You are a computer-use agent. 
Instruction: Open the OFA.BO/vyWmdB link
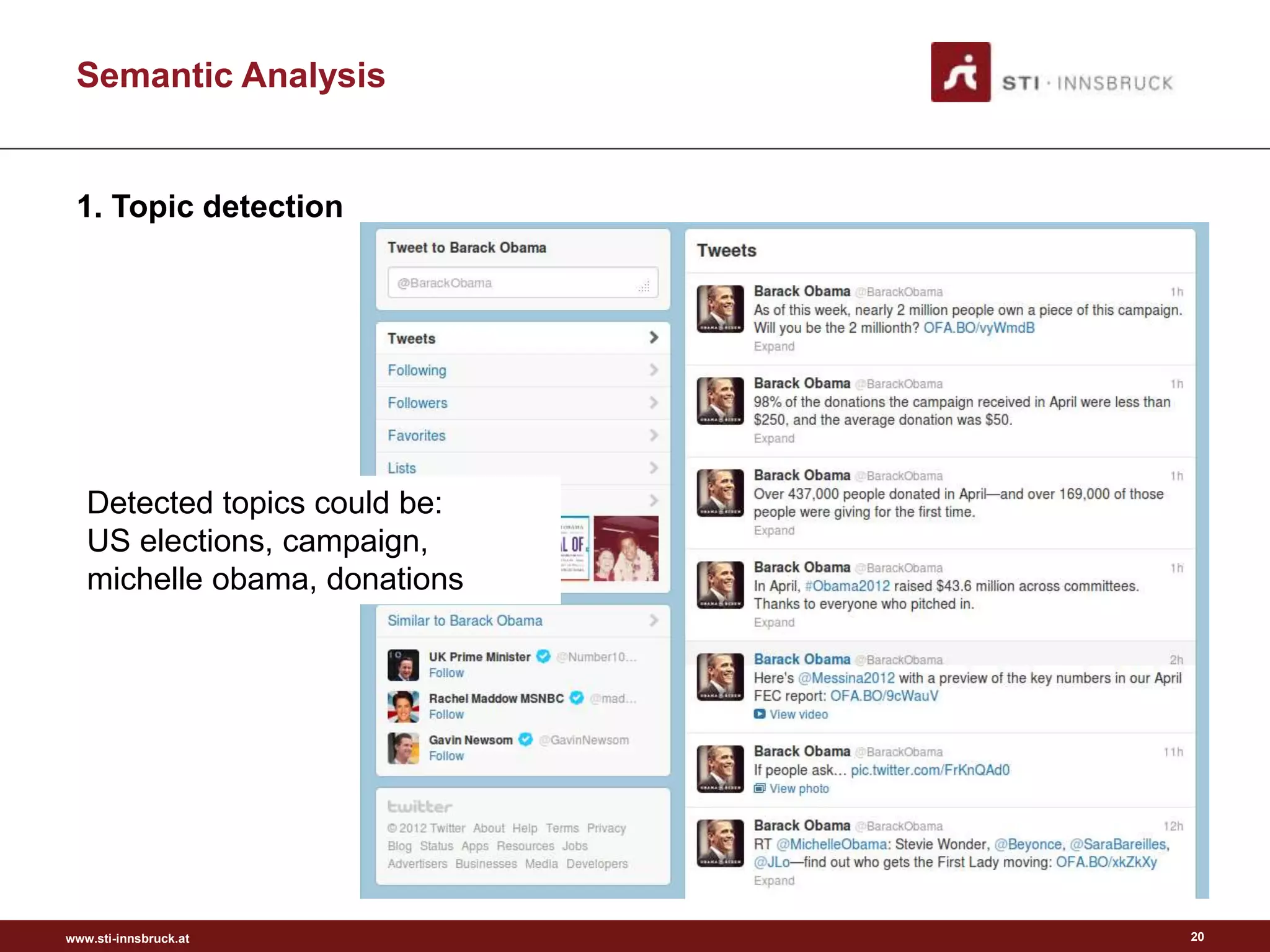click(979, 328)
